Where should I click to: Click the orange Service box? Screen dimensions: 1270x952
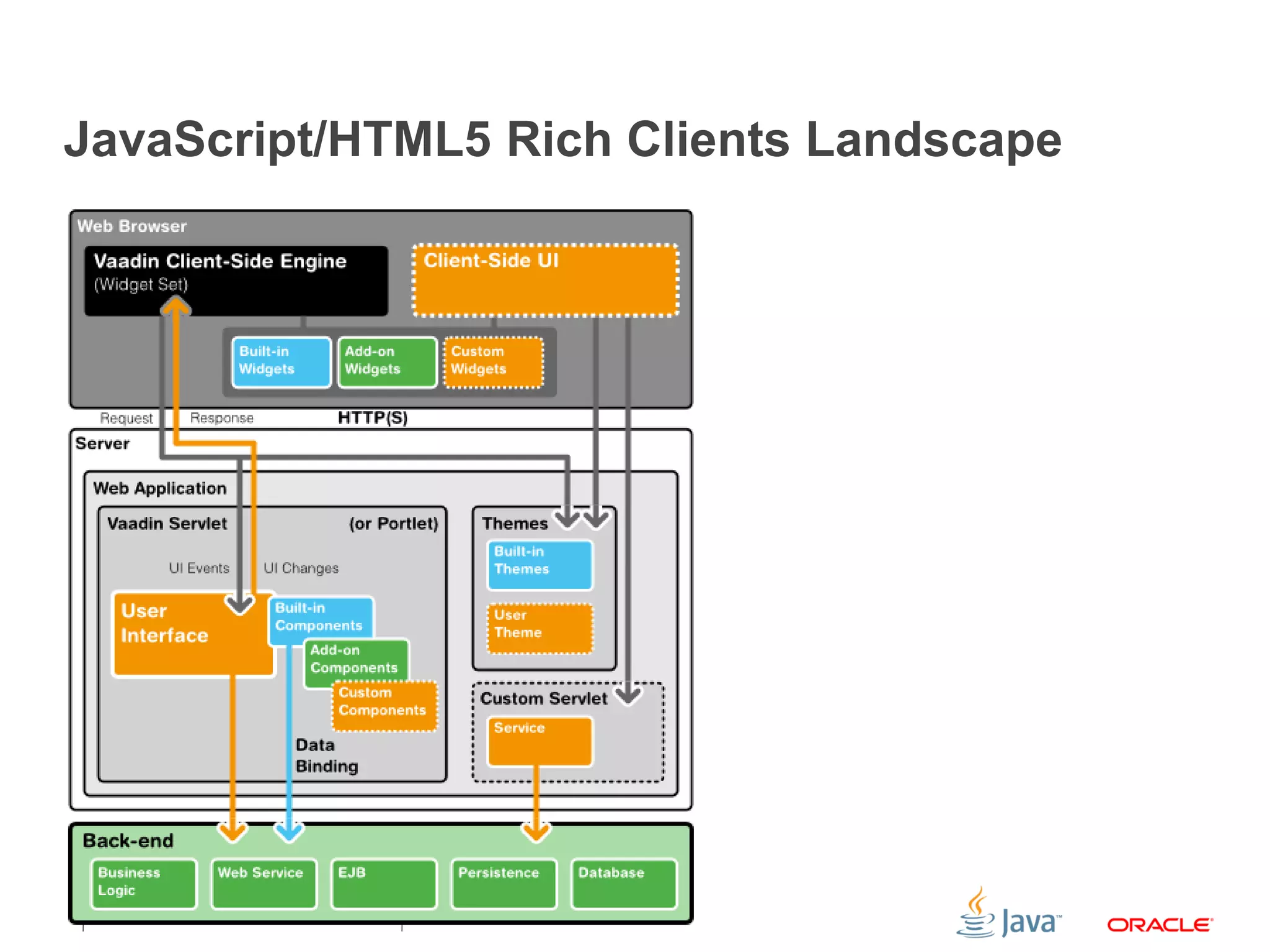point(540,741)
